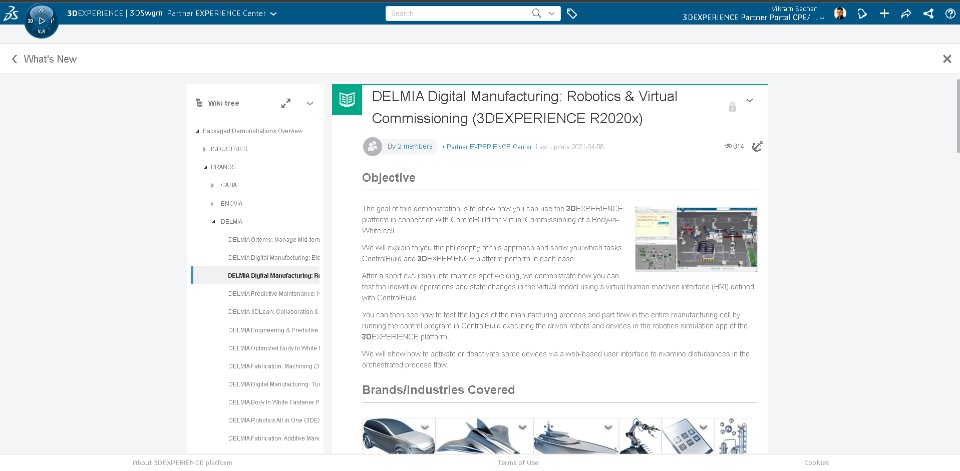Open the Partner EXPERIENCE Center community link
Image resolution: width=960 pixels, height=471 pixels.
(x=489, y=147)
